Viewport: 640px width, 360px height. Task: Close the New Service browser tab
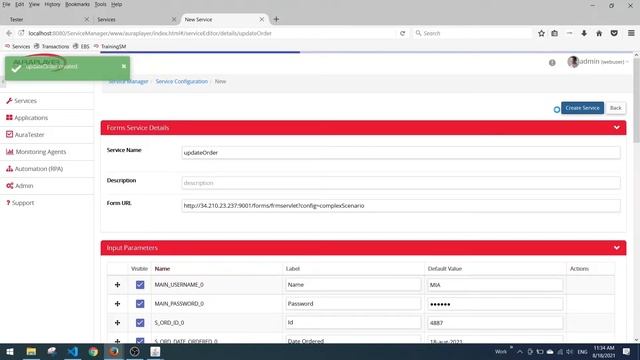coord(262,19)
